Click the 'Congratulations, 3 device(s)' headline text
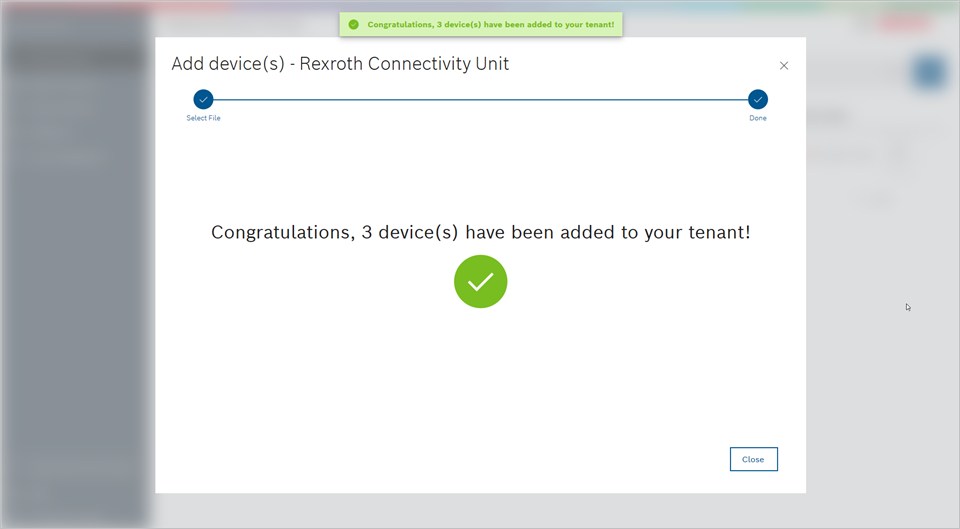The width and height of the screenshot is (960, 529). pos(481,233)
